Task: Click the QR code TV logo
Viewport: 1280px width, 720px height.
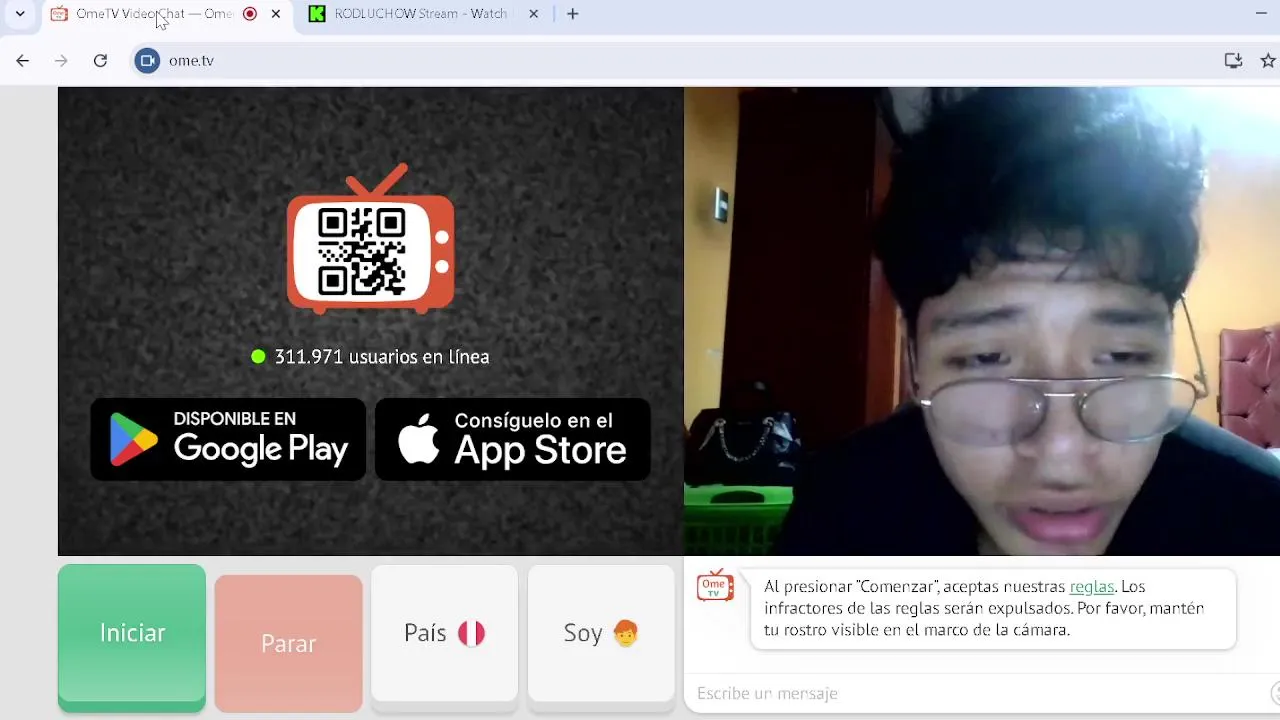Action: 371,238
